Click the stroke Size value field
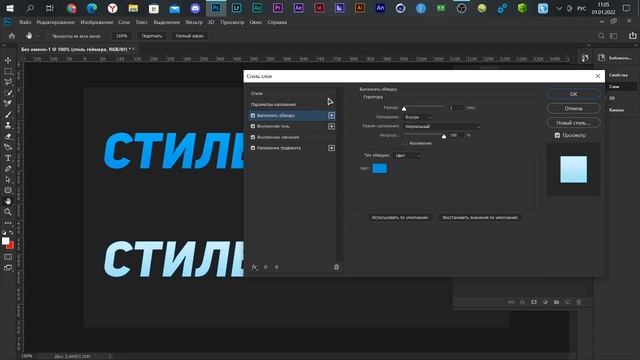Viewport: 640px width, 360px height. (456, 107)
